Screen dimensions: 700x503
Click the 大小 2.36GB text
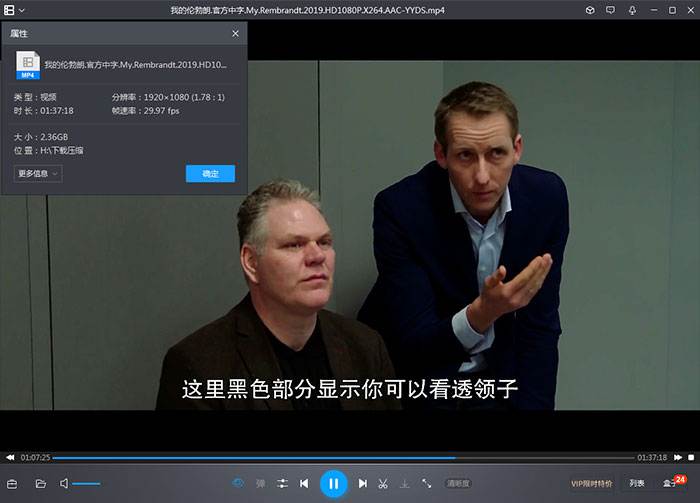pyautogui.click(x=41, y=137)
